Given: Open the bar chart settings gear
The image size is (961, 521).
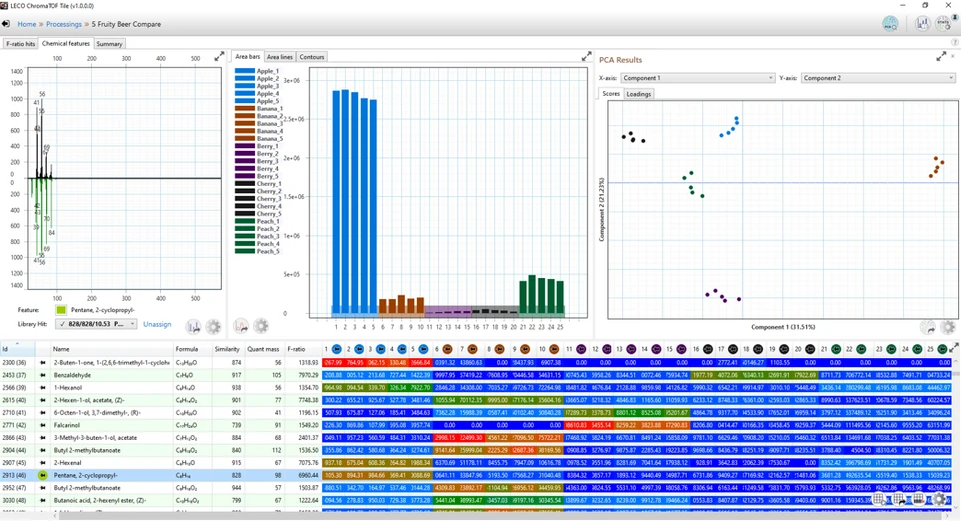Looking at the screenshot, I should [x=261, y=326].
